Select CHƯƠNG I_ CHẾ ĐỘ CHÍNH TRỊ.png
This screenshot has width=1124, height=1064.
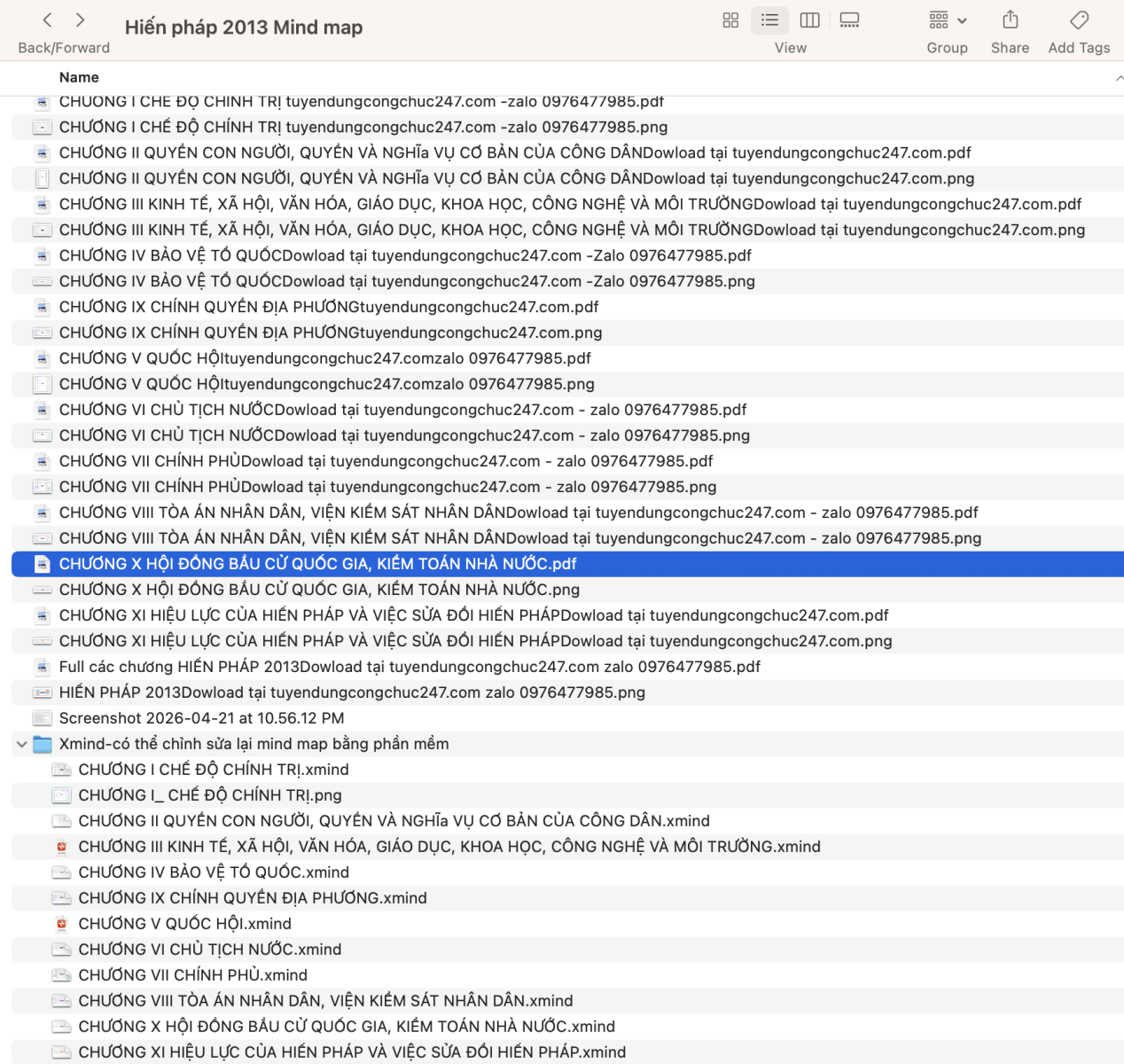[210, 795]
